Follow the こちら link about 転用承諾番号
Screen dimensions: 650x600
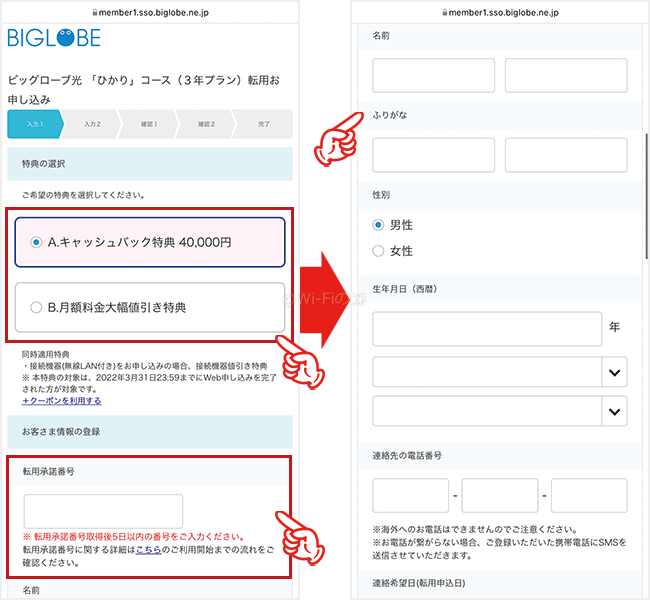pyautogui.click(x=148, y=549)
